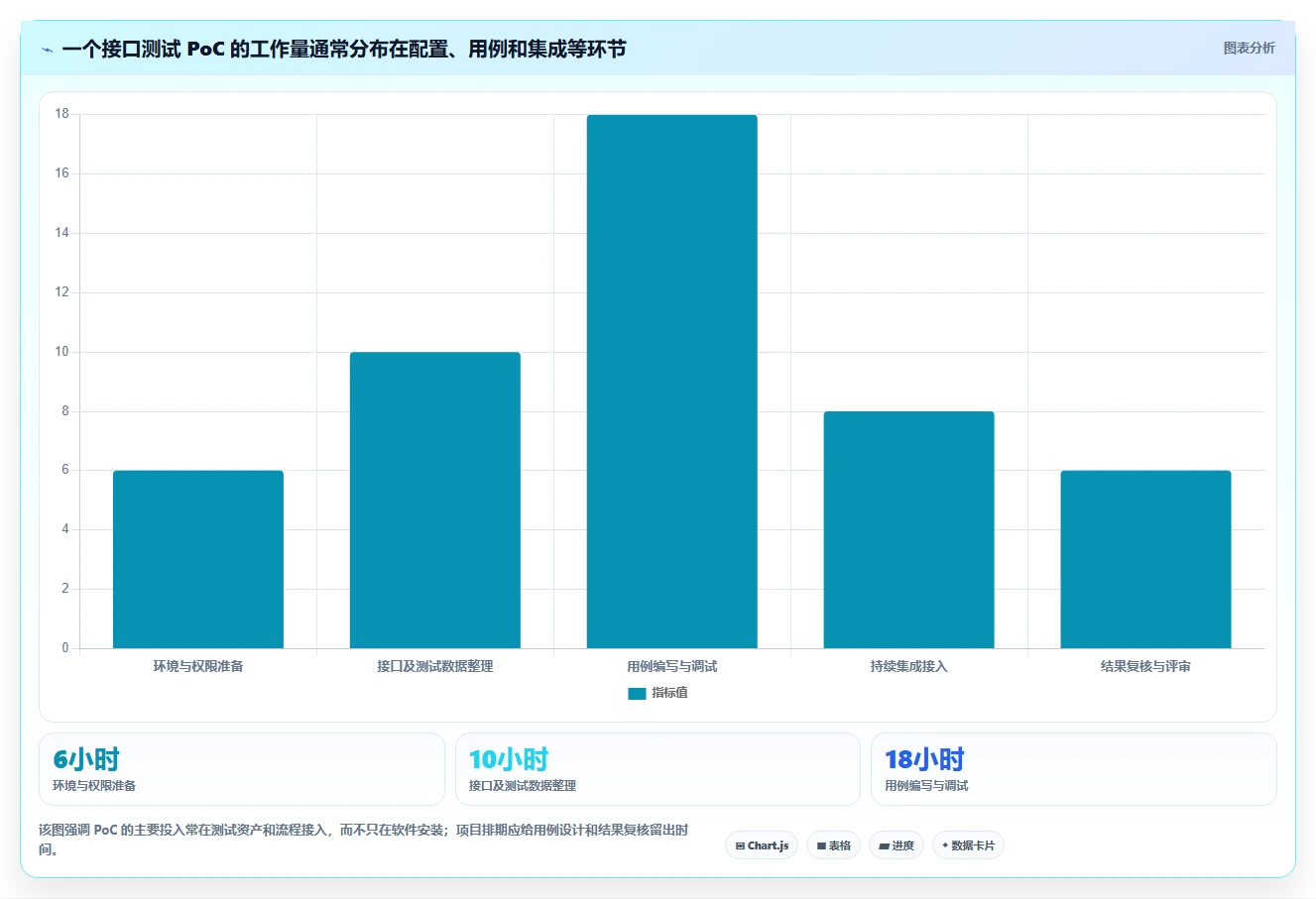1316x899 pixels.
Task: Click the star icon in 数据卡片 chip
Action: coord(945,845)
